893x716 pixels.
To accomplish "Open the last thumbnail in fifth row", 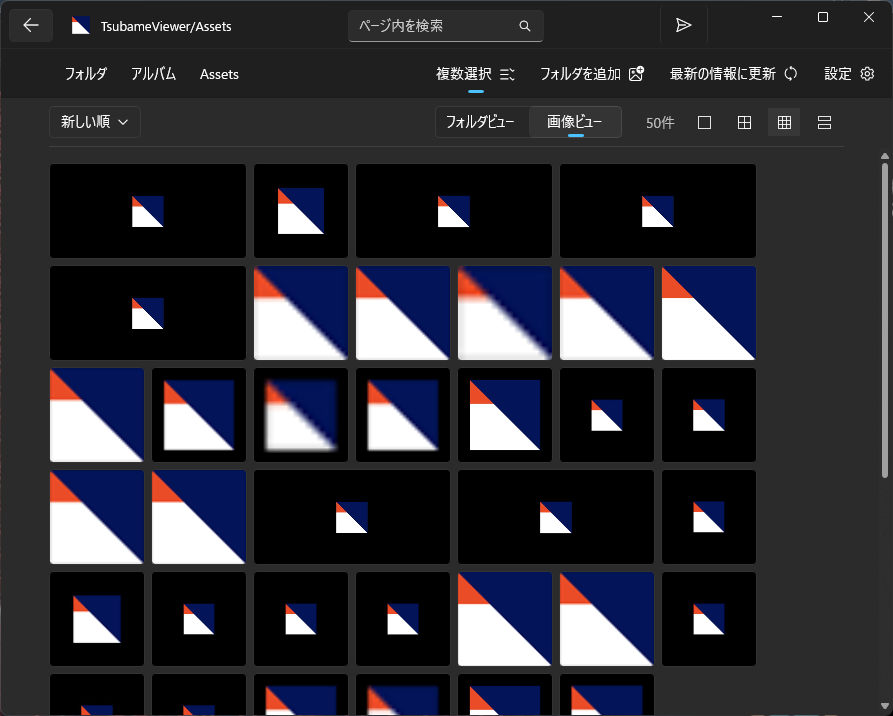I will [x=708, y=619].
